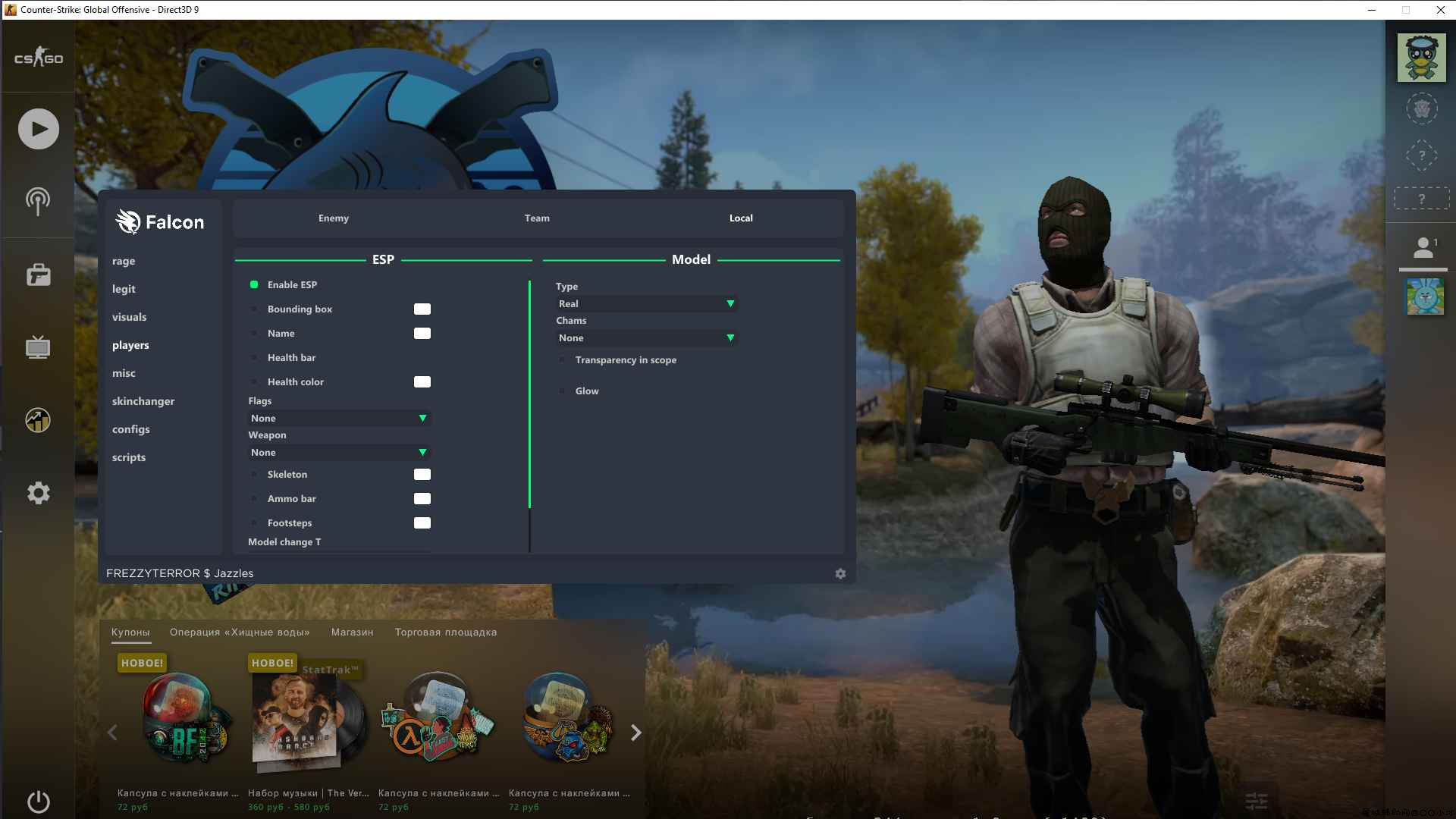Open the CS:GO settings gear in sidebar
1456x819 pixels.
pyautogui.click(x=38, y=493)
